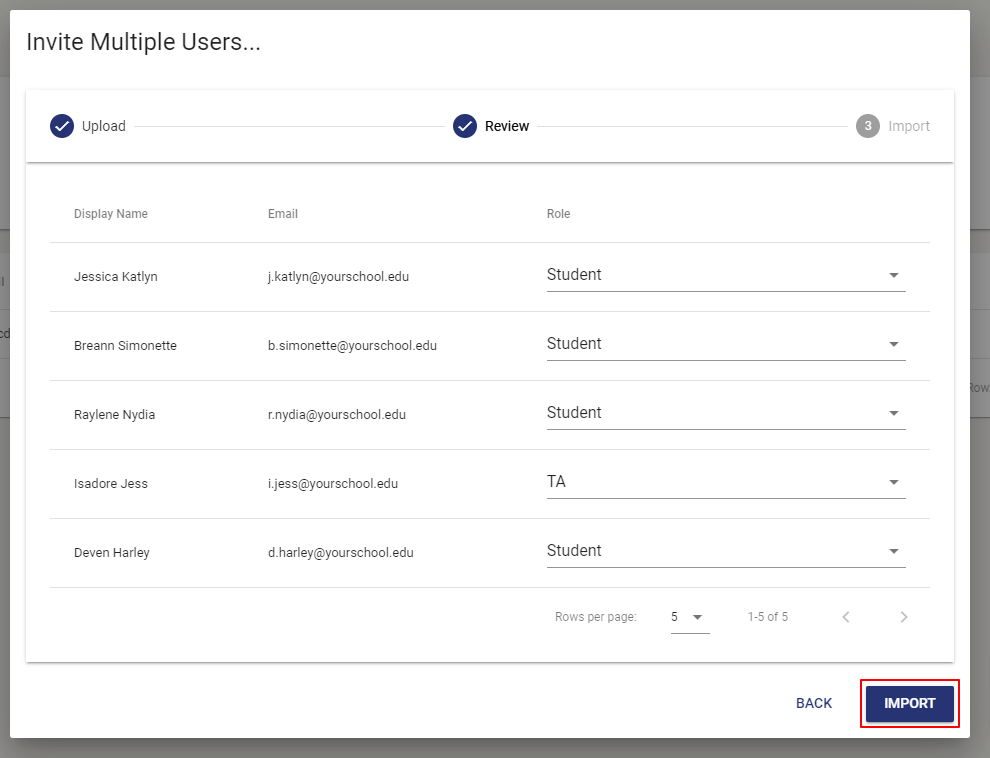Screen dimensions: 990x758
Task: Click the Display Name column header
Action: (111, 213)
